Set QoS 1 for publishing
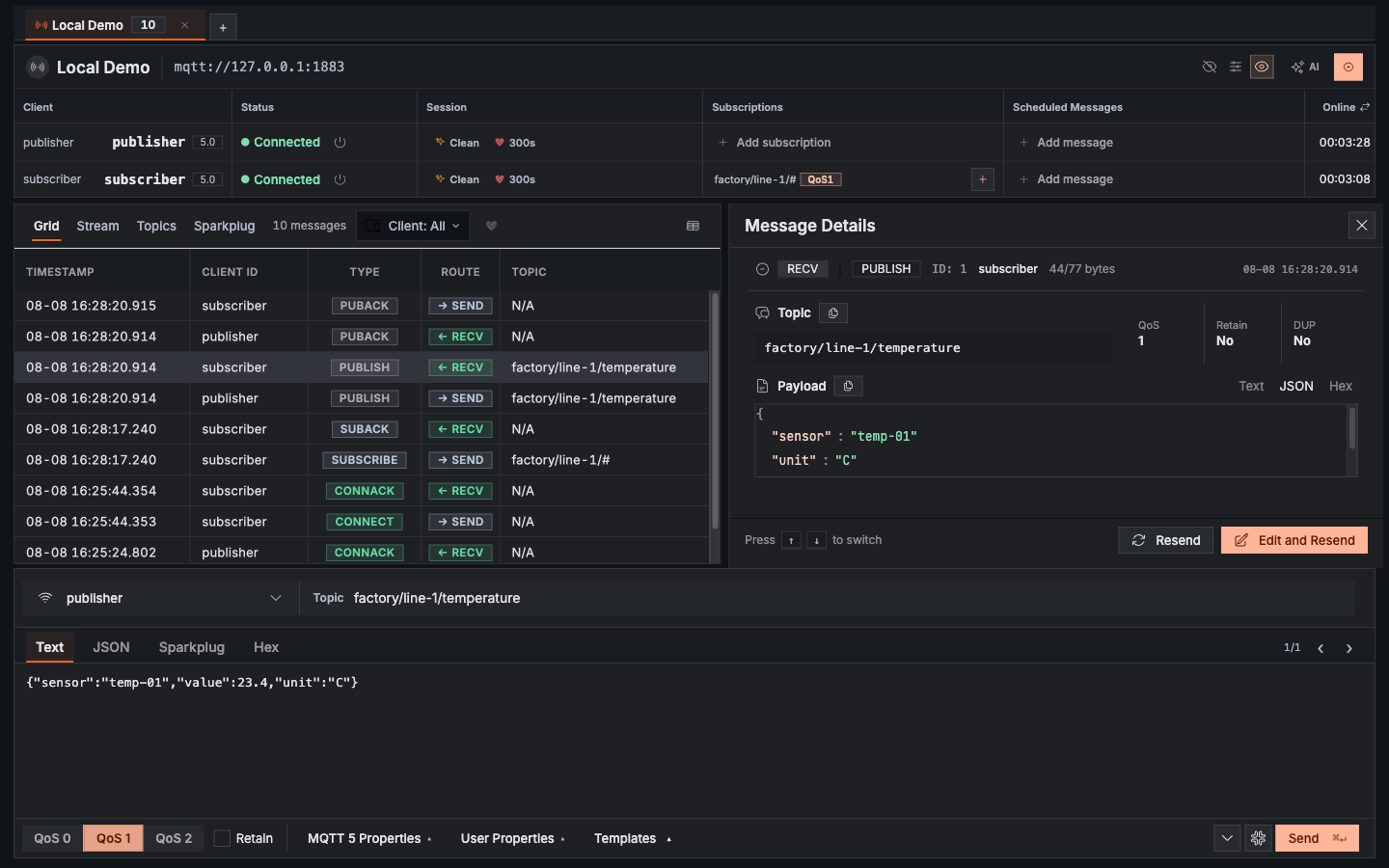This screenshot has width=1389, height=868. coord(113,838)
